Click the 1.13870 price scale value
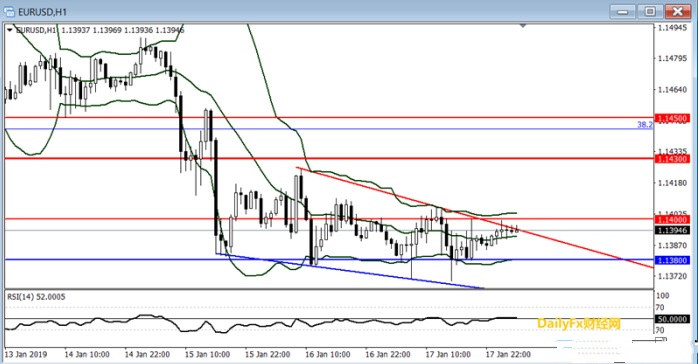Image resolution: width=698 pixels, height=364 pixels. [672, 245]
